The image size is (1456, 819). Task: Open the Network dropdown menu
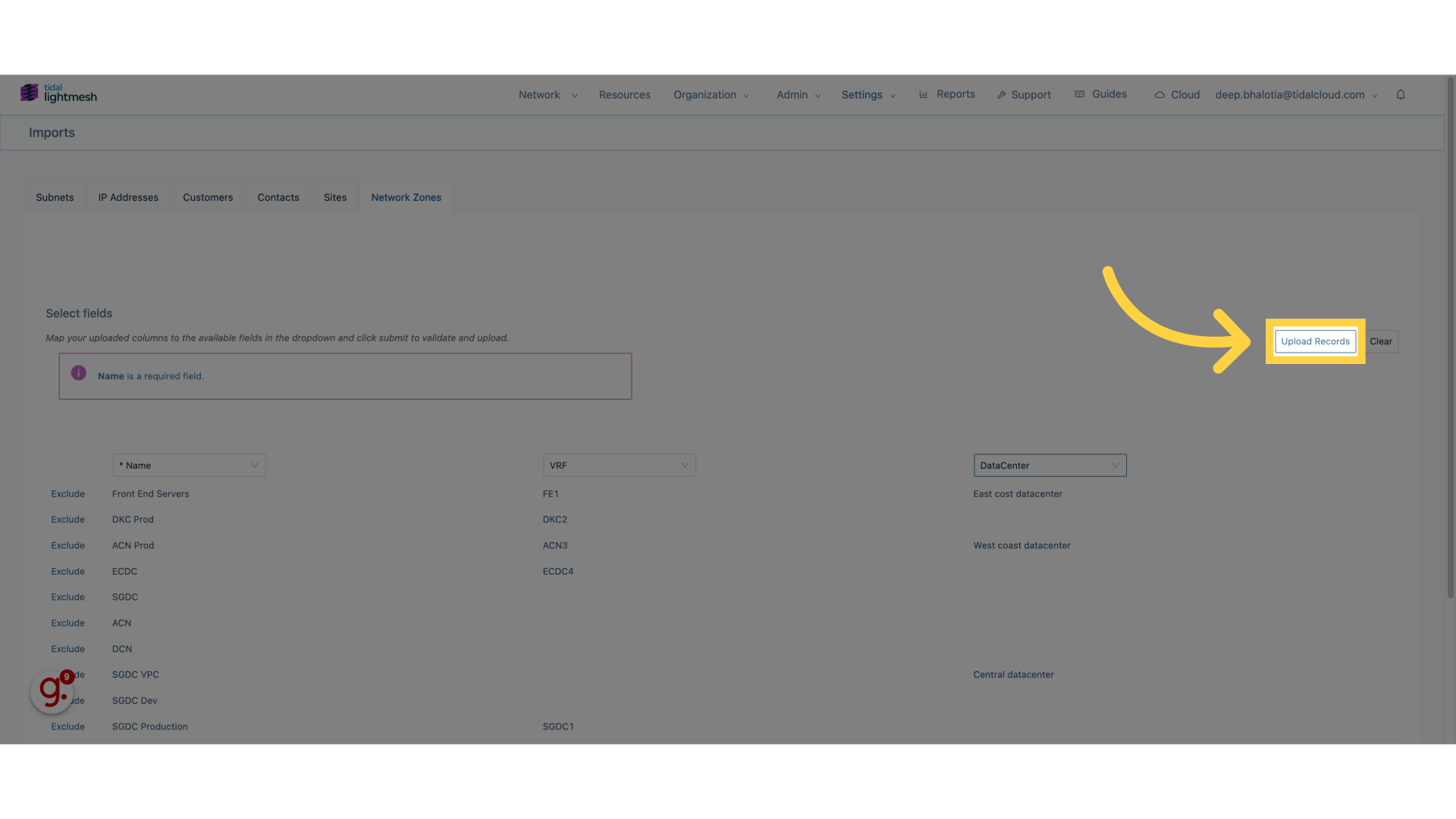(547, 95)
